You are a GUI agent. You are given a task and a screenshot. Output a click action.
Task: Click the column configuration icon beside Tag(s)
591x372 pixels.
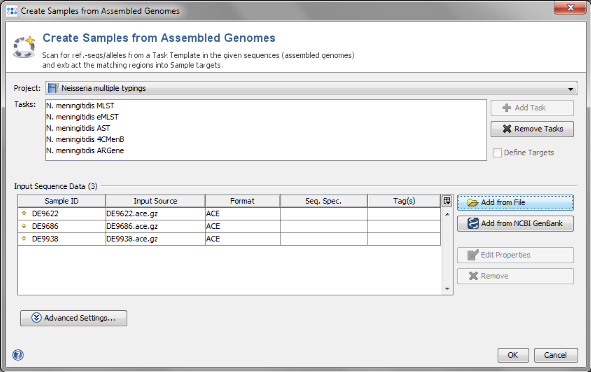point(447,201)
